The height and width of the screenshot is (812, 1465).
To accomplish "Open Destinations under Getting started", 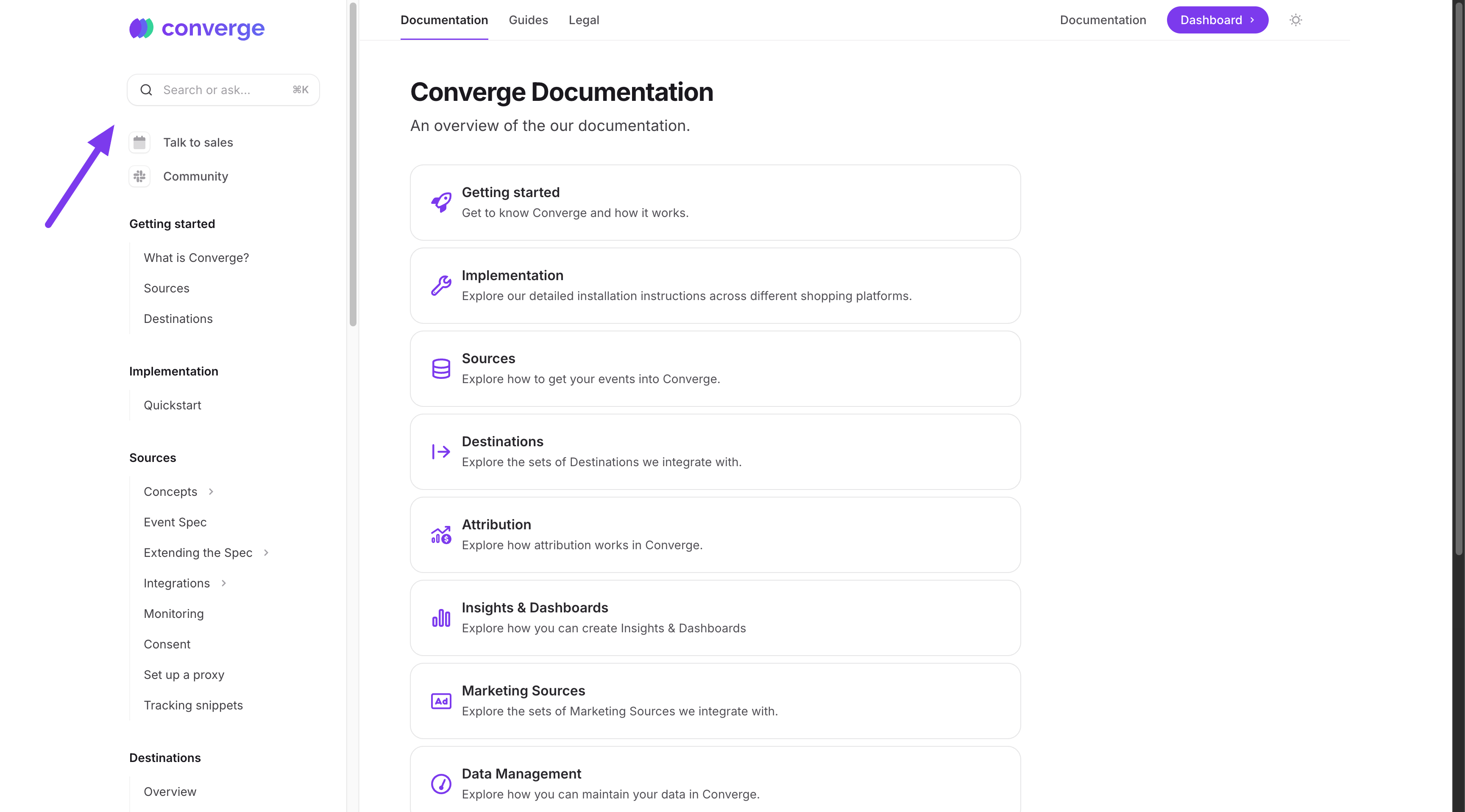I will (x=178, y=318).
